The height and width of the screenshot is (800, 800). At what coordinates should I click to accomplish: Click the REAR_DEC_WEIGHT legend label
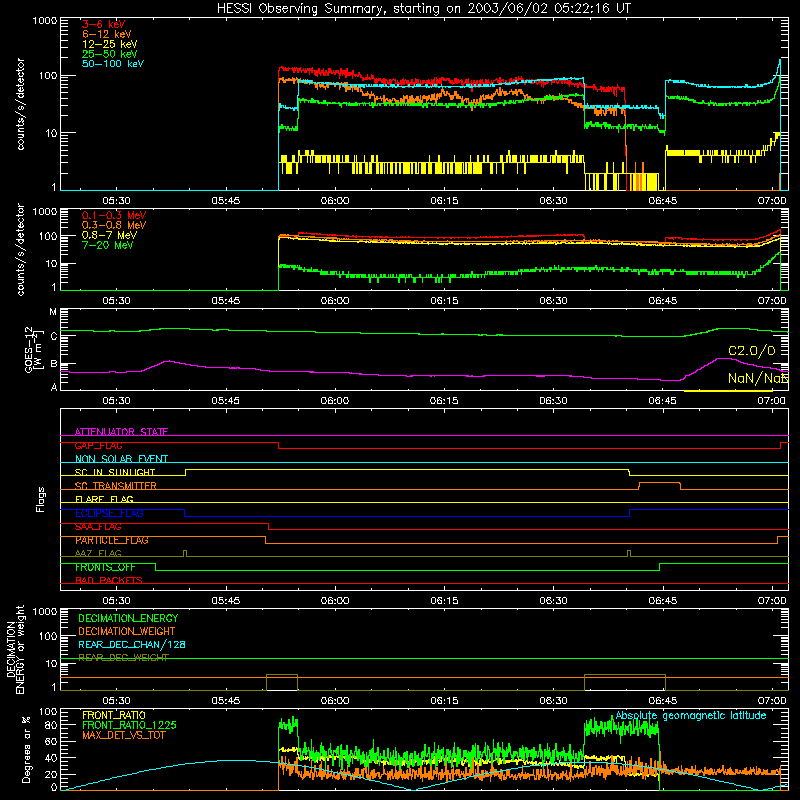pos(123,658)
